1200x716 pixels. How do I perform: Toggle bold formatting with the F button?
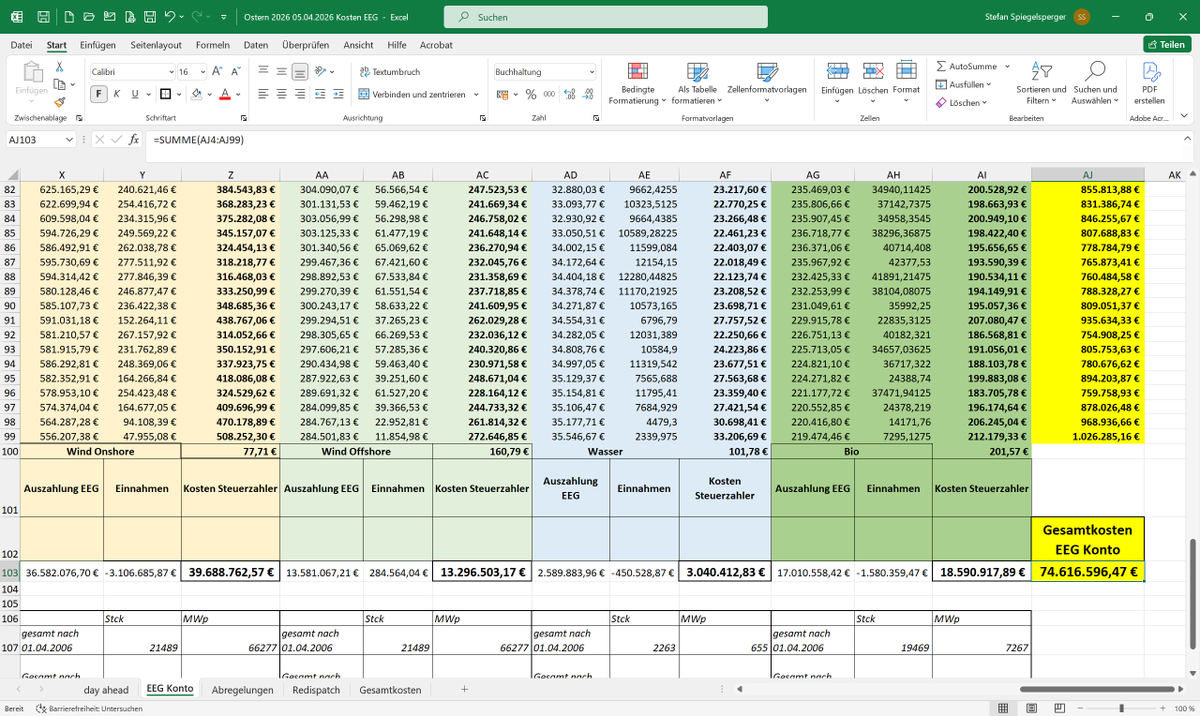pos(99,94)
